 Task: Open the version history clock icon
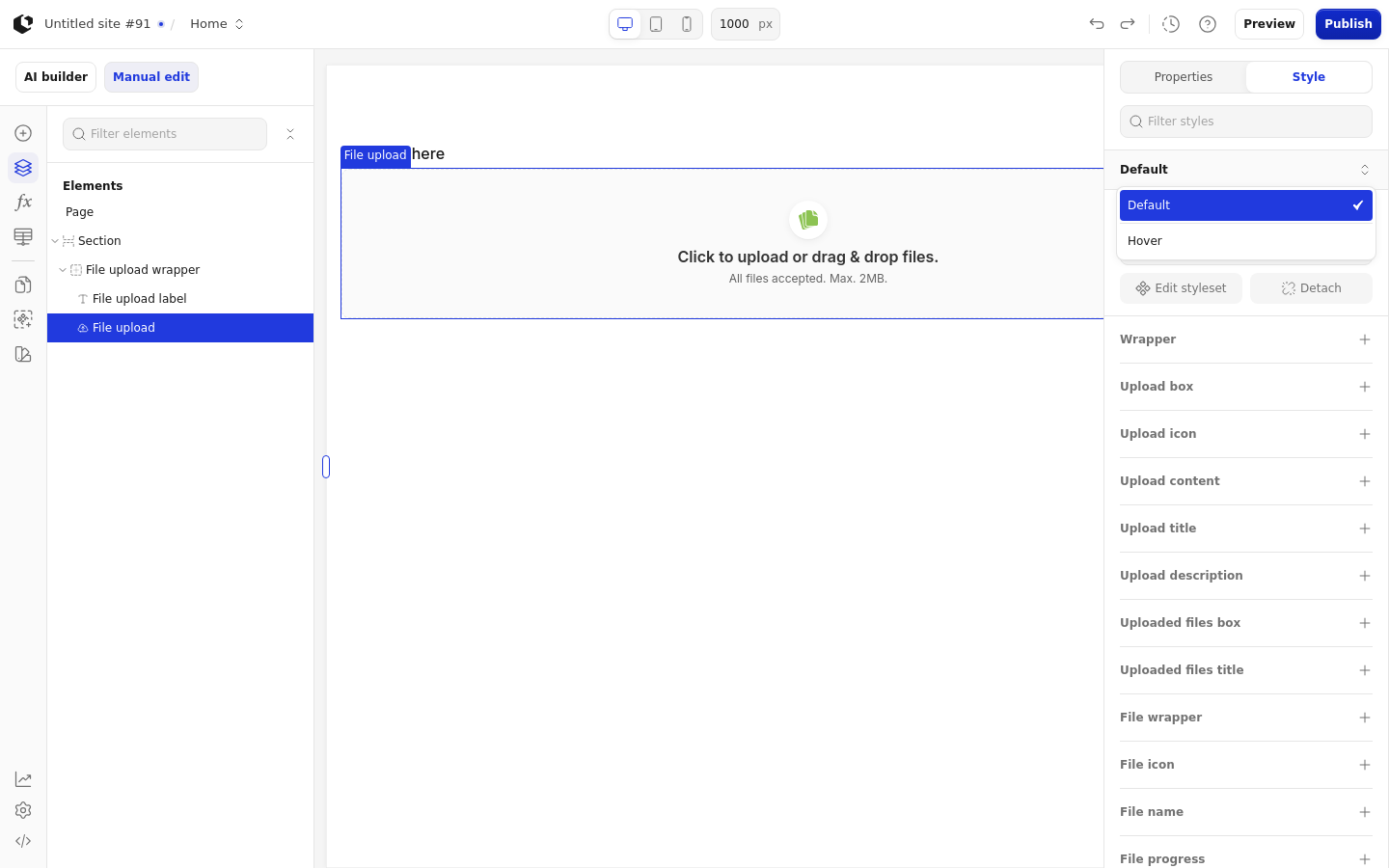click(x=1171, y=24)
